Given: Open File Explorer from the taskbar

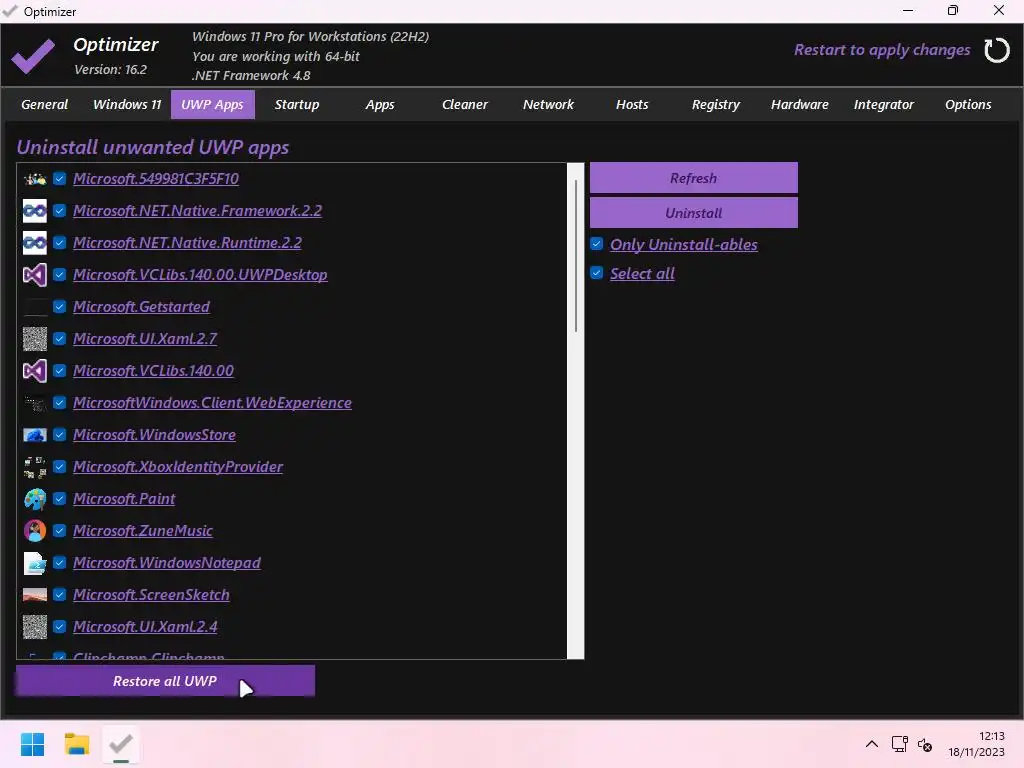Looking at the screenshot, I should (x=76, y=744).
